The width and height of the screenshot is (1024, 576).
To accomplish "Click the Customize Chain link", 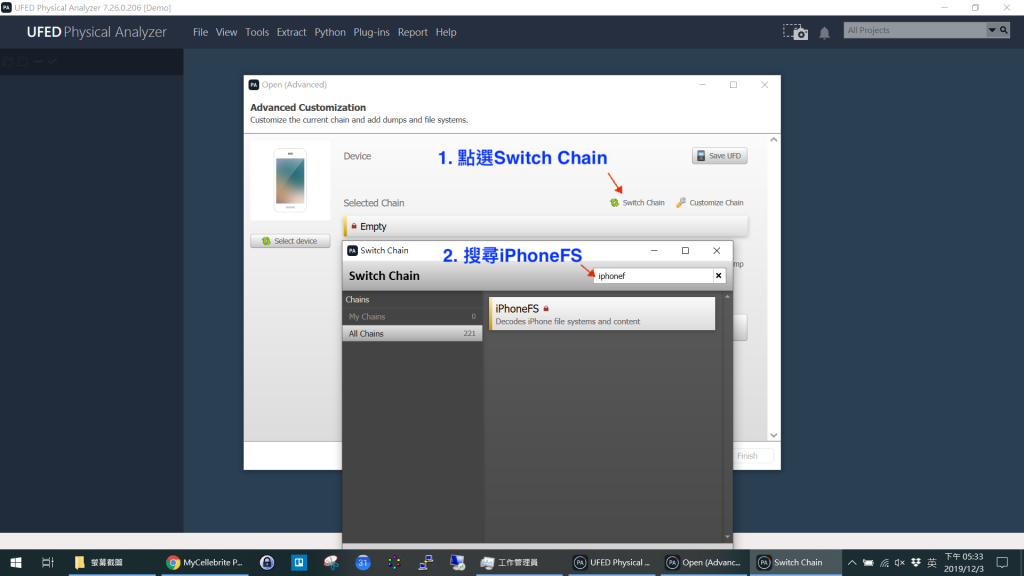I will click(709, 202).
